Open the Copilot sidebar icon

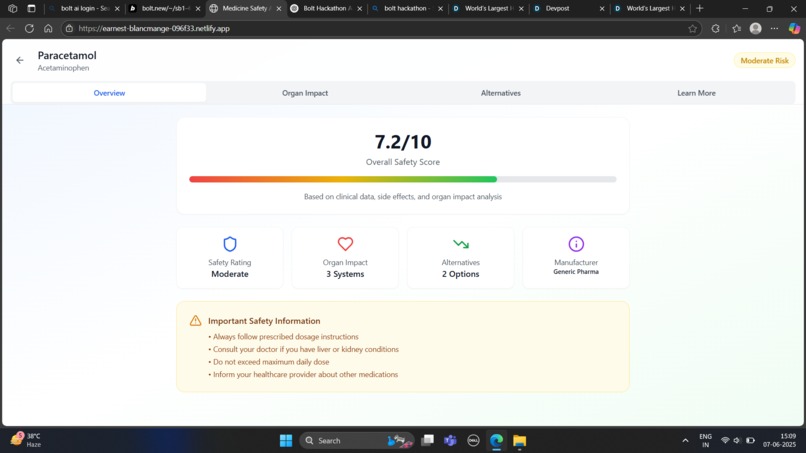coord(794,29)
